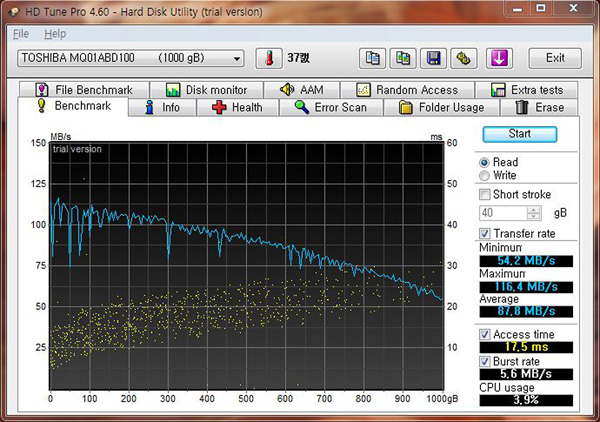
Task: Open the Help menu
Action: tap(55, 34)
